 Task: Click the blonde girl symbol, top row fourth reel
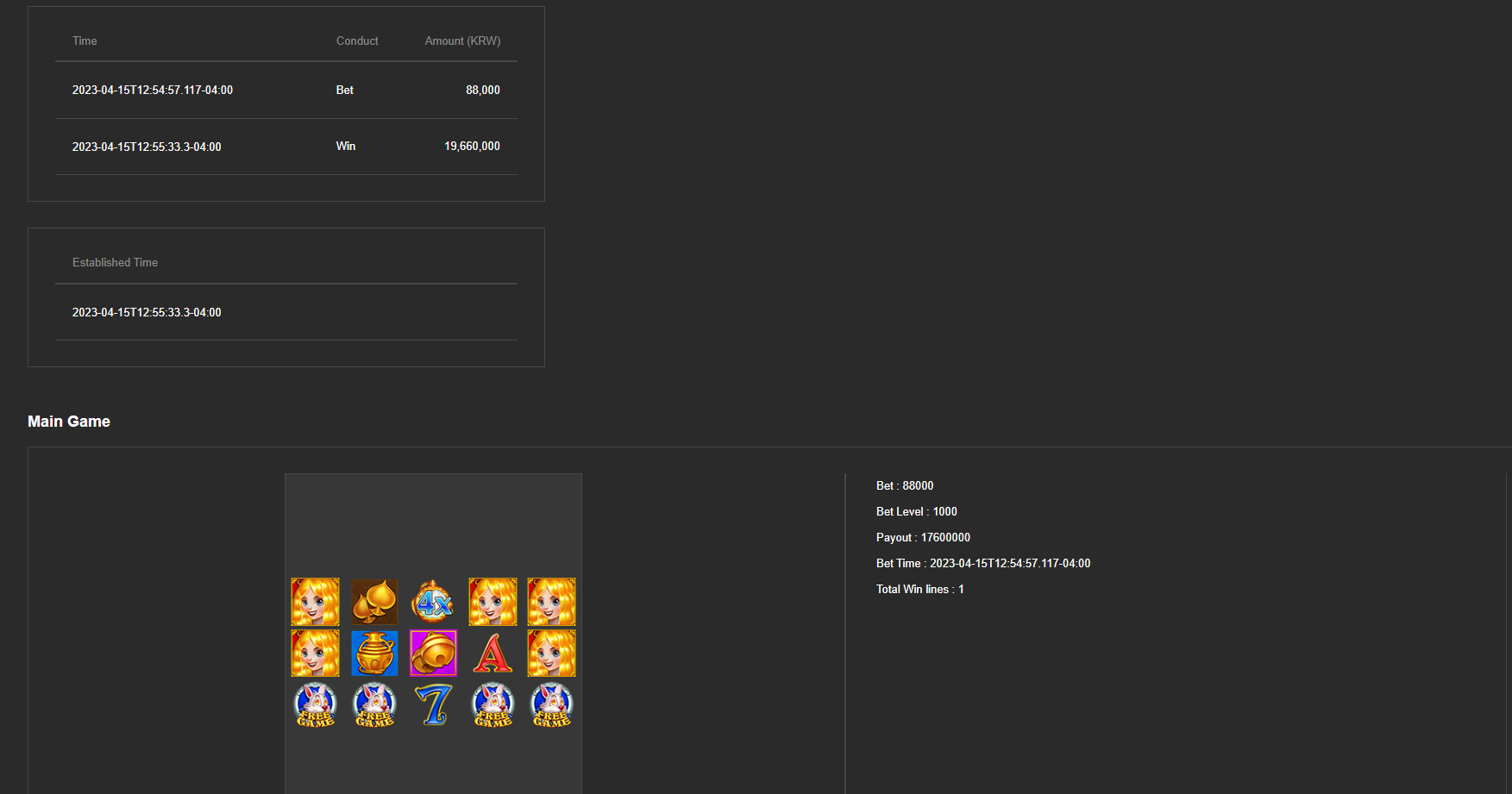492,602
